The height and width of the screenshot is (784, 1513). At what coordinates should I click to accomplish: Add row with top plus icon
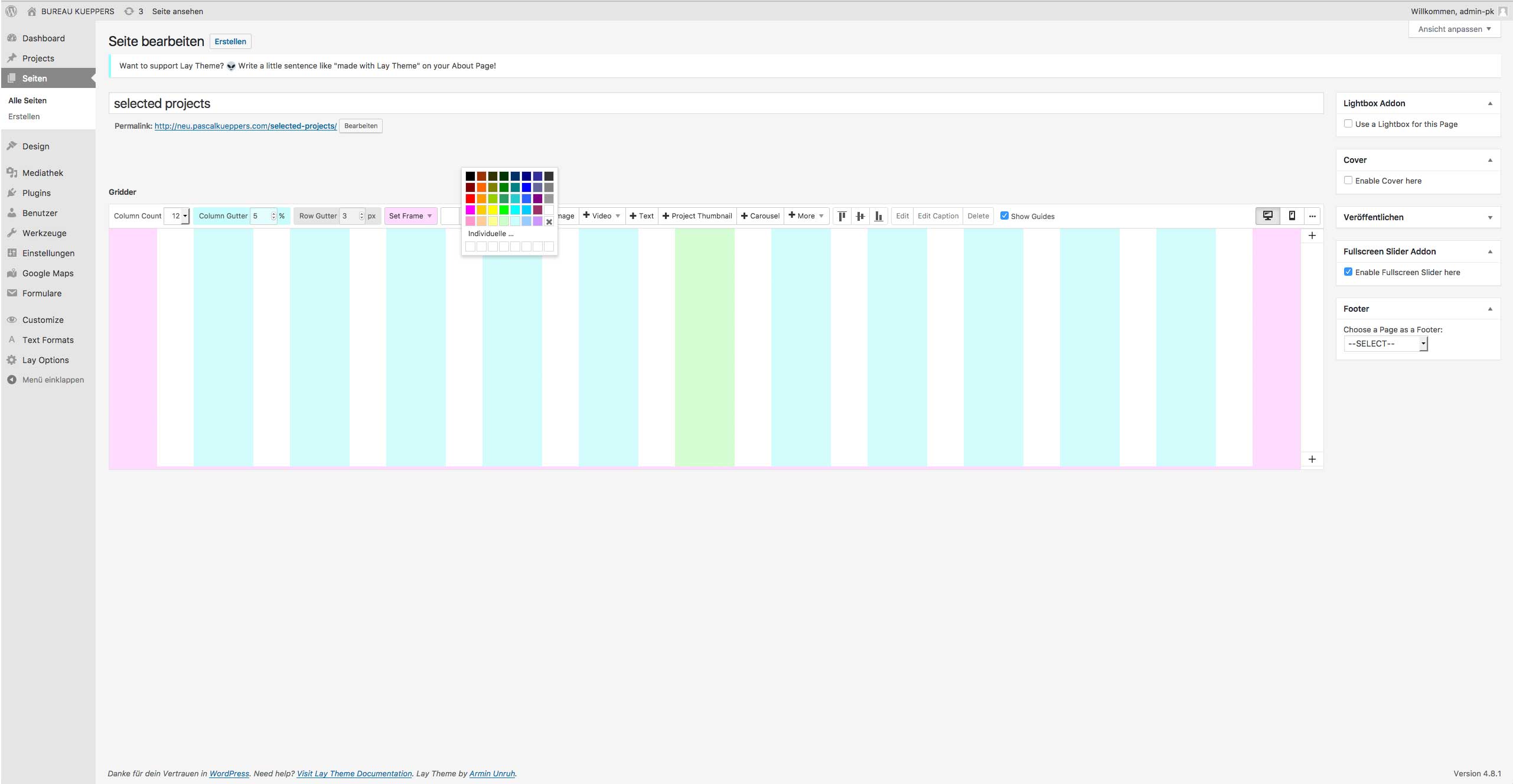coord(1312,236)
